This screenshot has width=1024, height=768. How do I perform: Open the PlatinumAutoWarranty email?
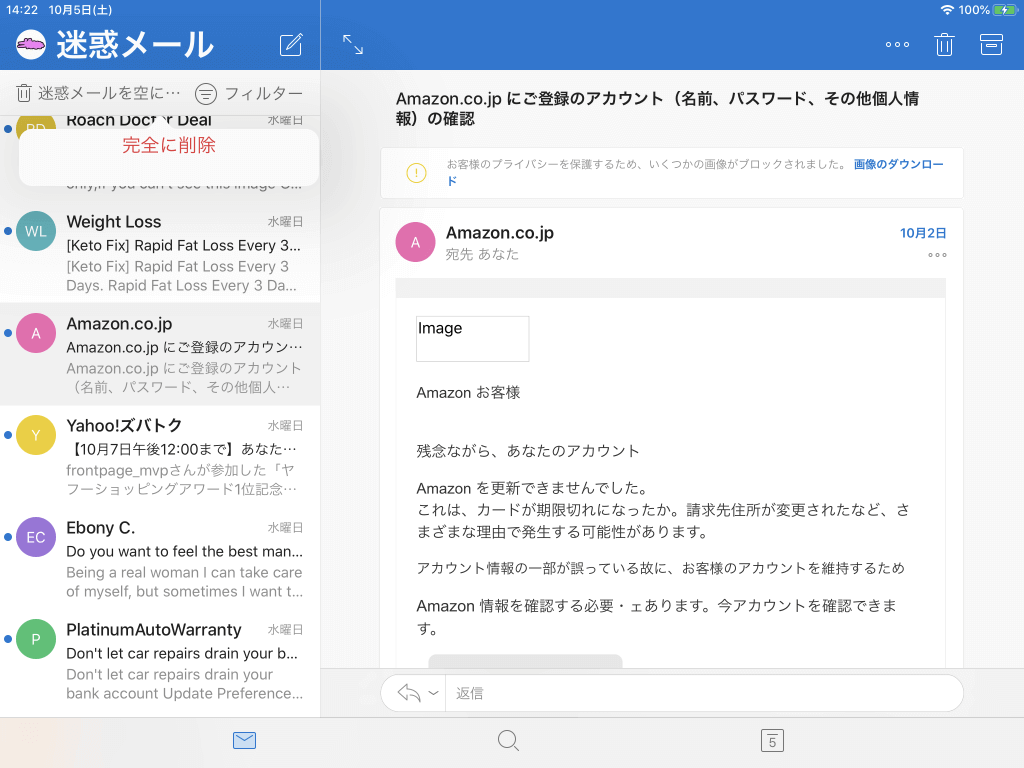(160, 660)
